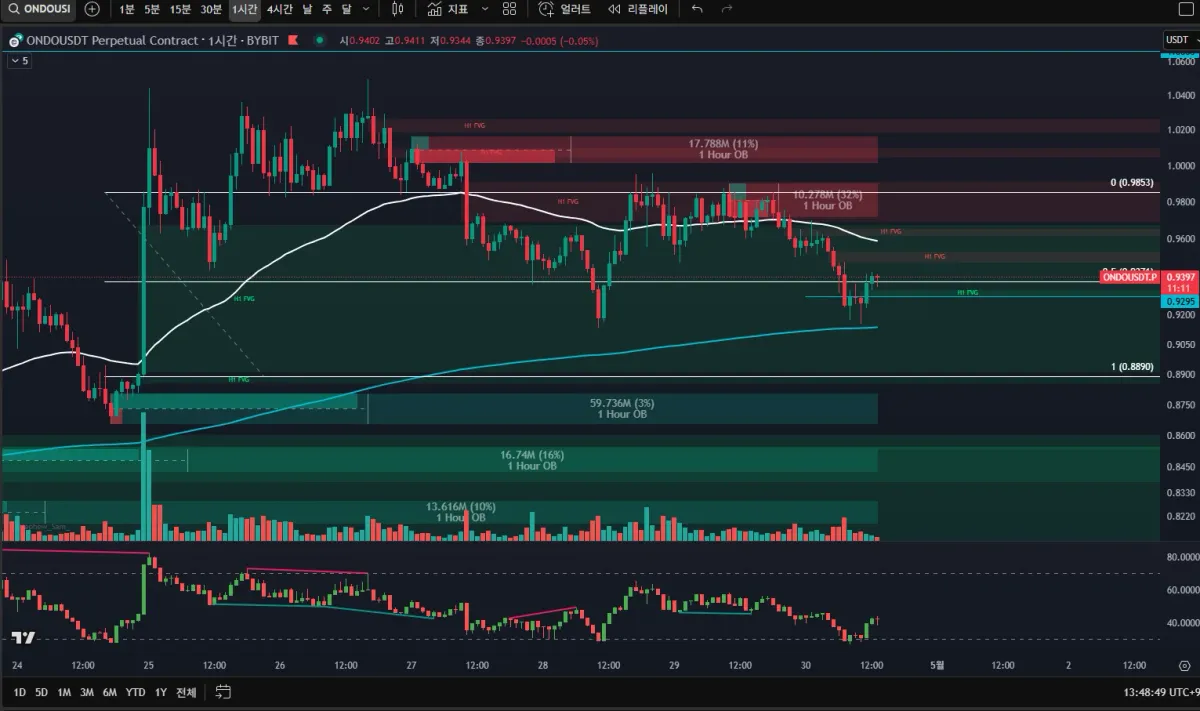Select the 30분 timeframe

pos(211,9)
